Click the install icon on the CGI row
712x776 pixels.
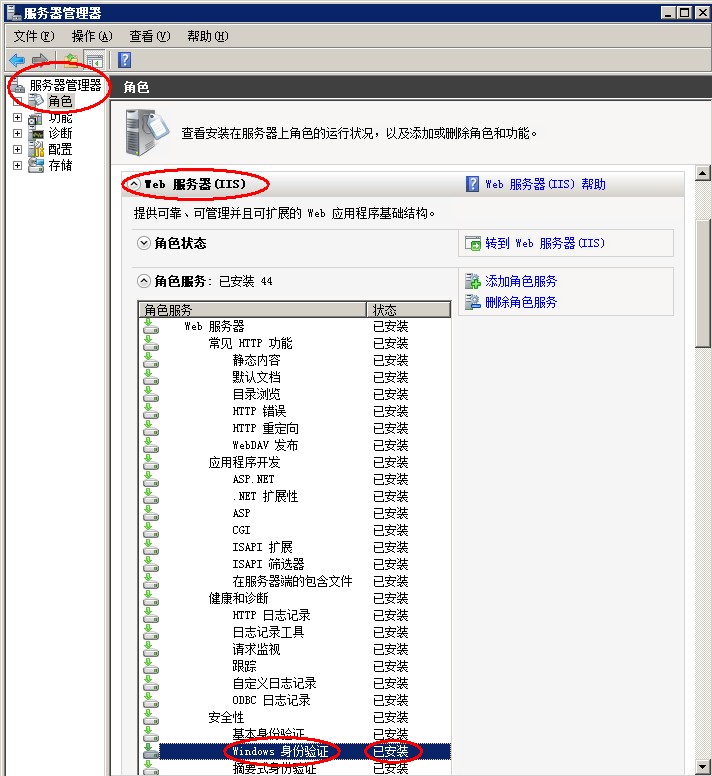click(x=150, y=530)
